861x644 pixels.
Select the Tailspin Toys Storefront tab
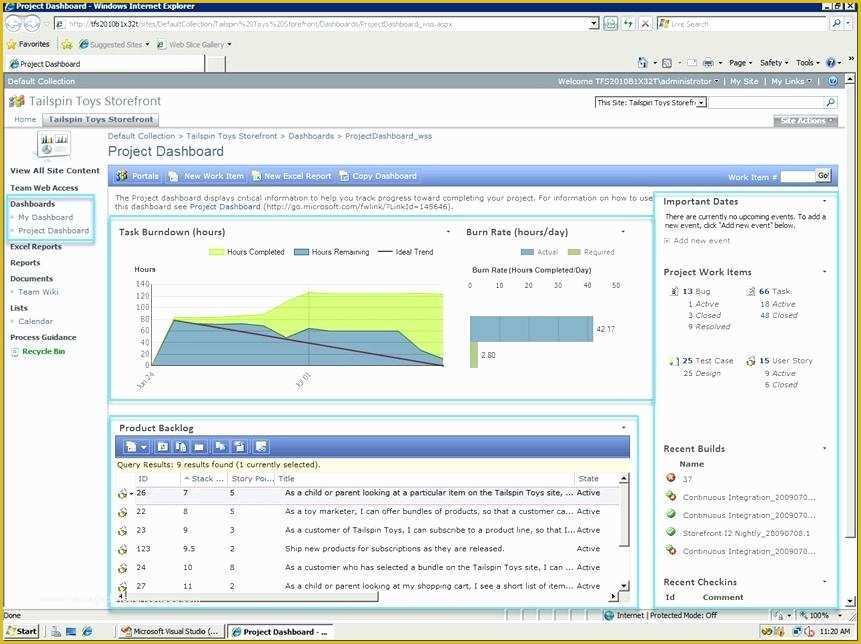point(100,119)
